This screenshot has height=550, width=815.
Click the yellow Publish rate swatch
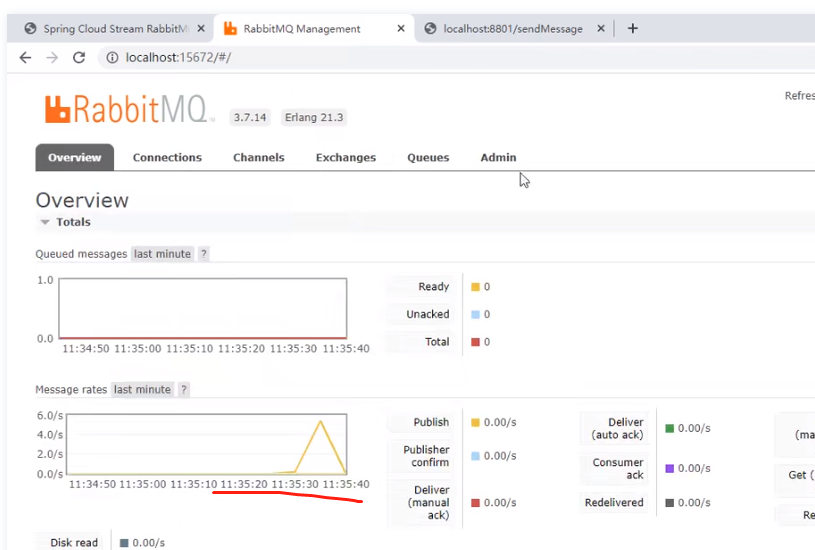(x=475, y=423)
